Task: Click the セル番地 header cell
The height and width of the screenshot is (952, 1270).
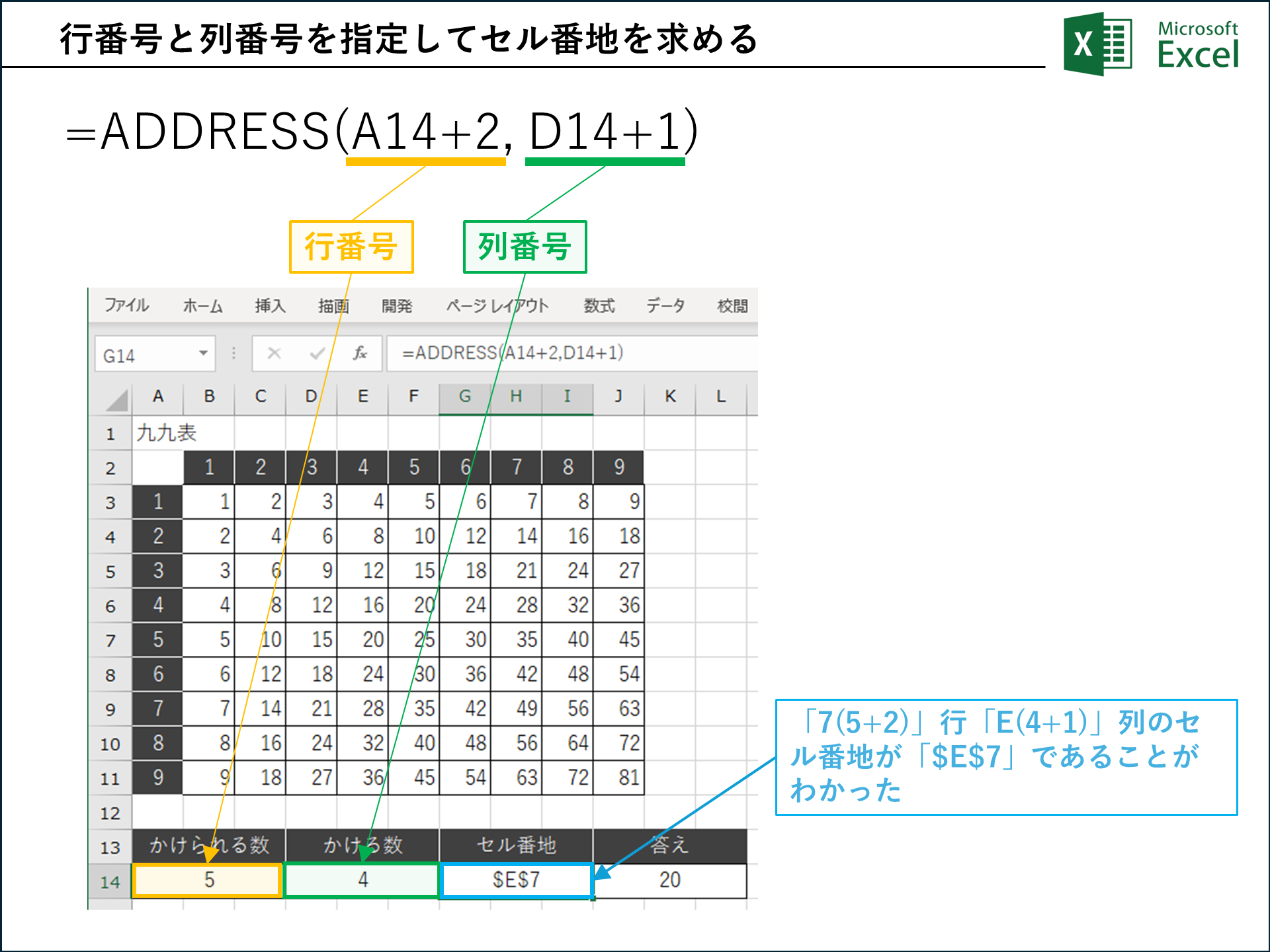Action: click(x=516, y=846)
